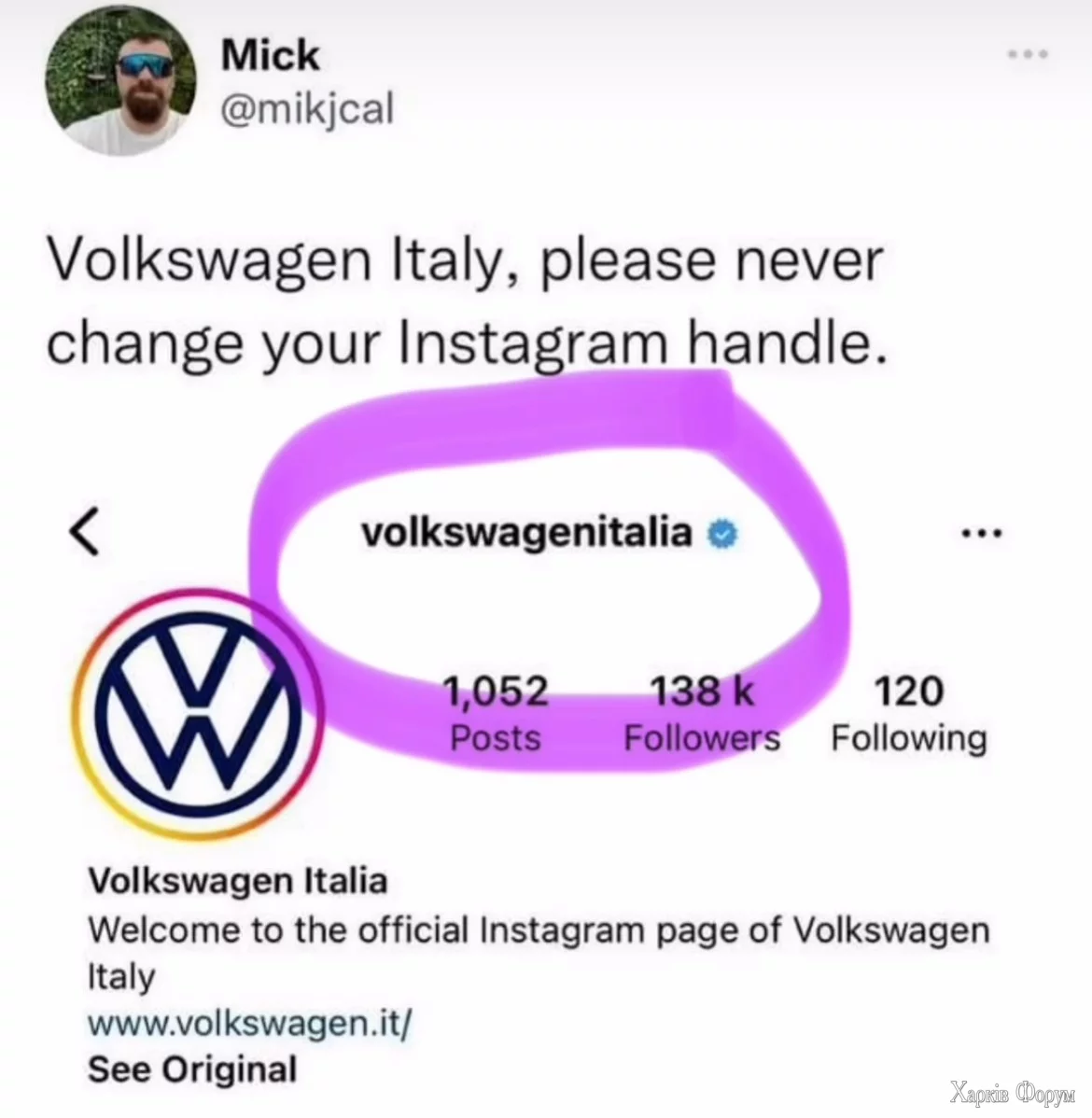This screenshot has width=1092, height=1118.
Task: Open the Volkswagen logo story ring
Action: (198, 712)
